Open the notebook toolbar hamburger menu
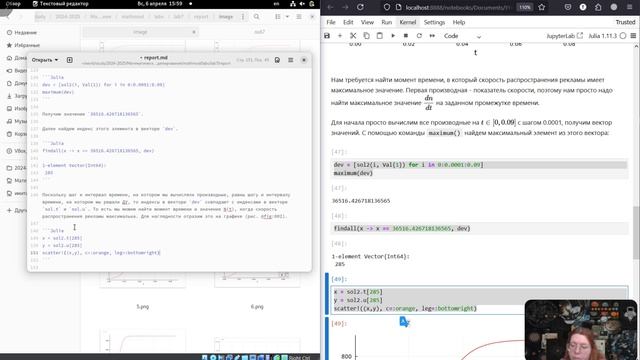640x360 pixels. [633, 36]
